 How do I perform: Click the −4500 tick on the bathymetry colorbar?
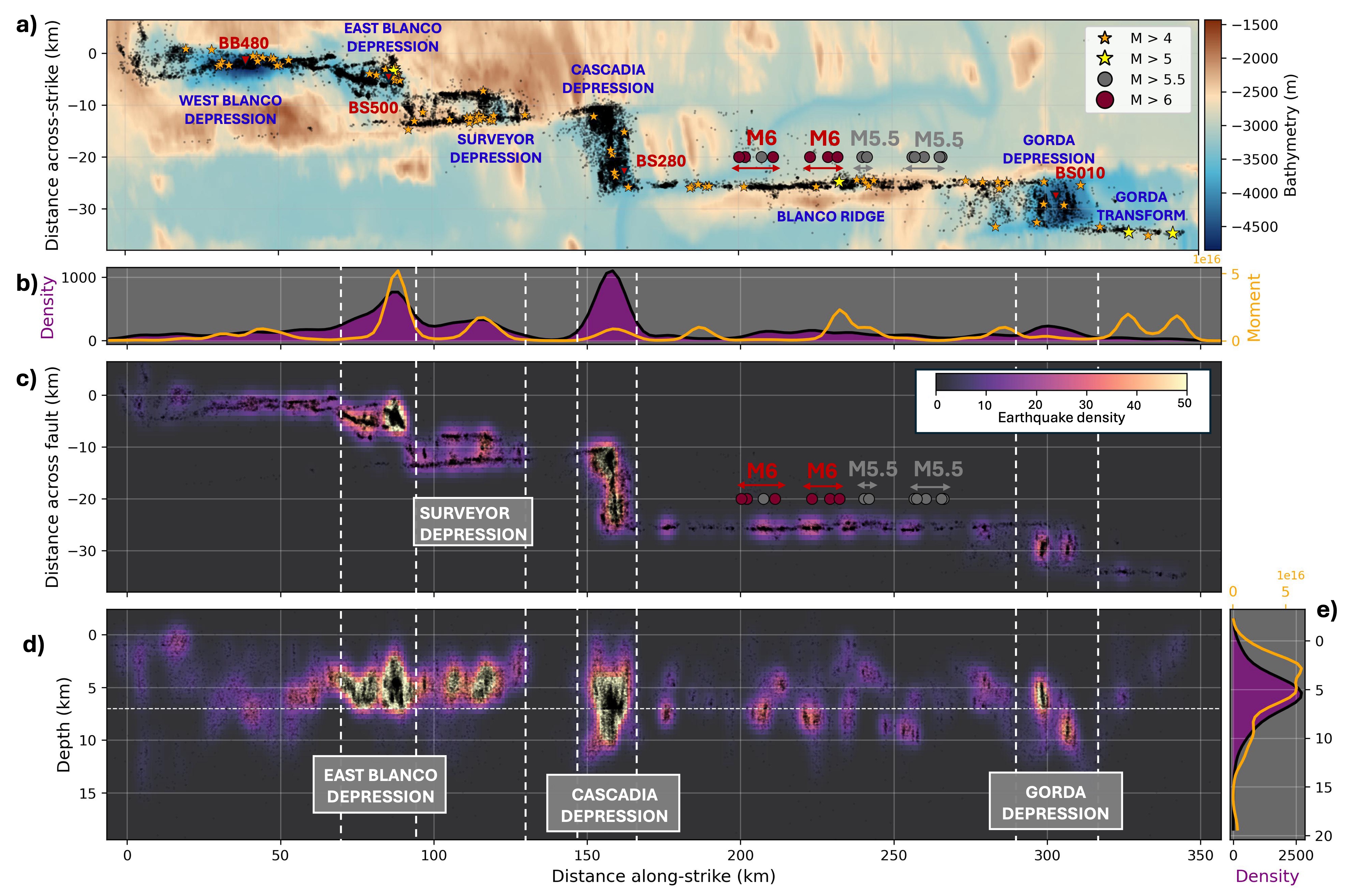[1255, 227]
